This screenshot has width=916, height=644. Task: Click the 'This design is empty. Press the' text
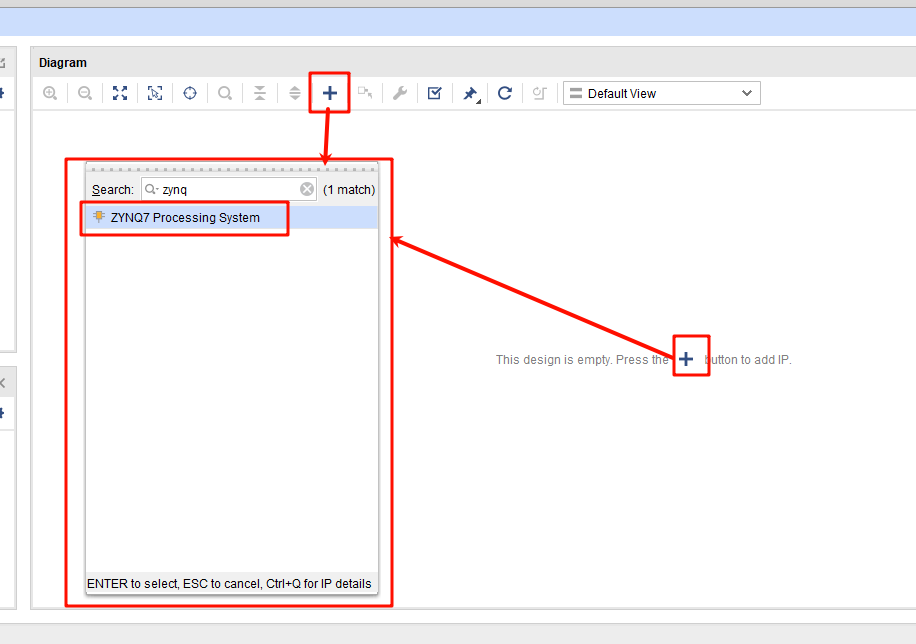pos(582,359)
